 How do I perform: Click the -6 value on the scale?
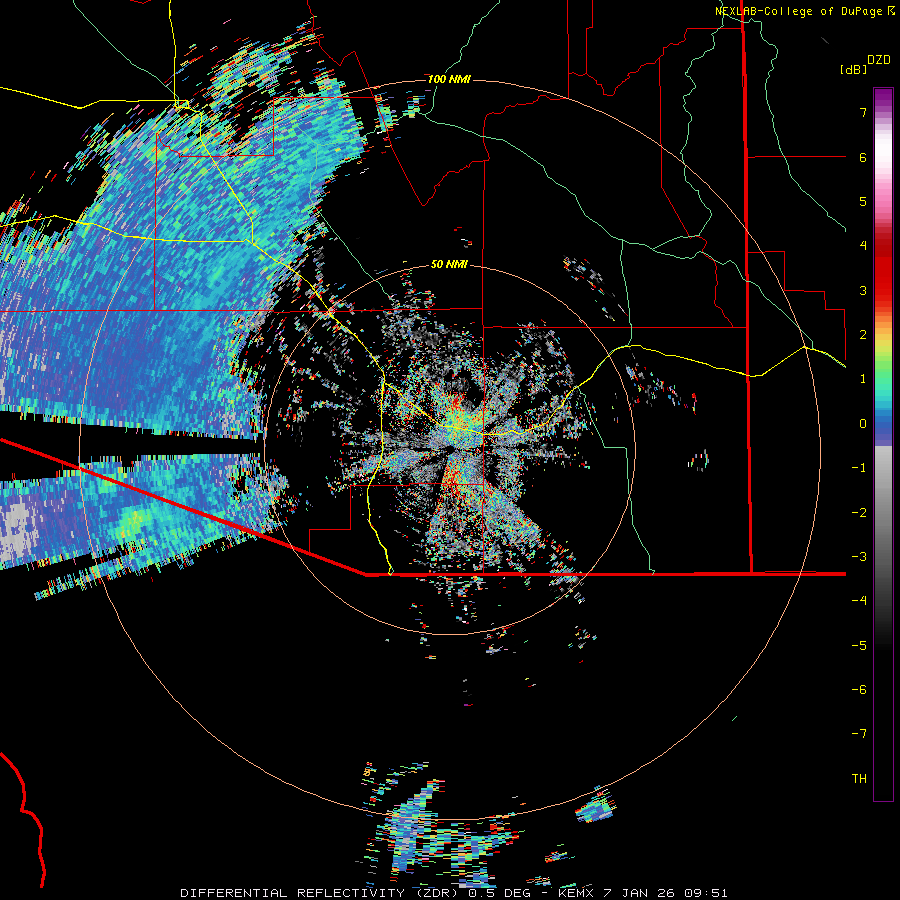tap(859, 689)
